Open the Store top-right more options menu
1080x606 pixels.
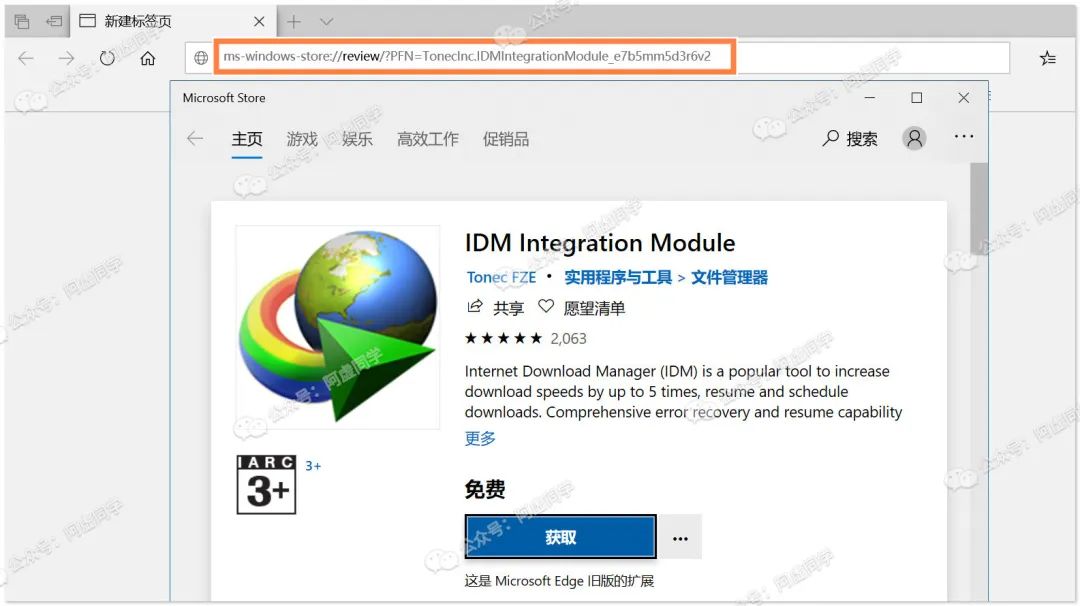[x=964, y=136]
